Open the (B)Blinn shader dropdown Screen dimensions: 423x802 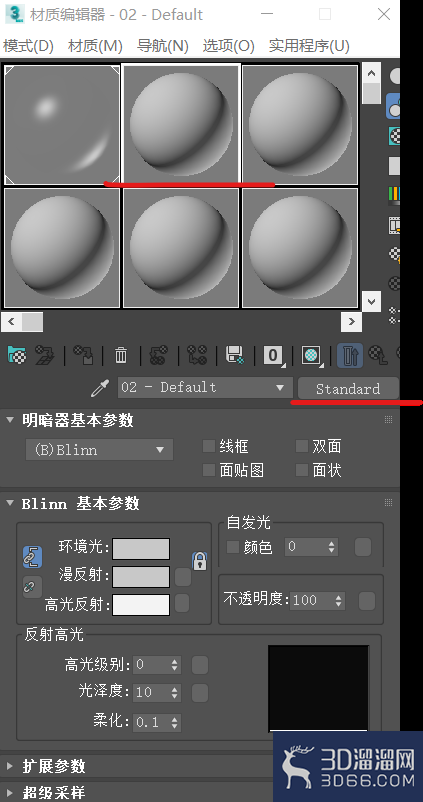click(100, 450)
